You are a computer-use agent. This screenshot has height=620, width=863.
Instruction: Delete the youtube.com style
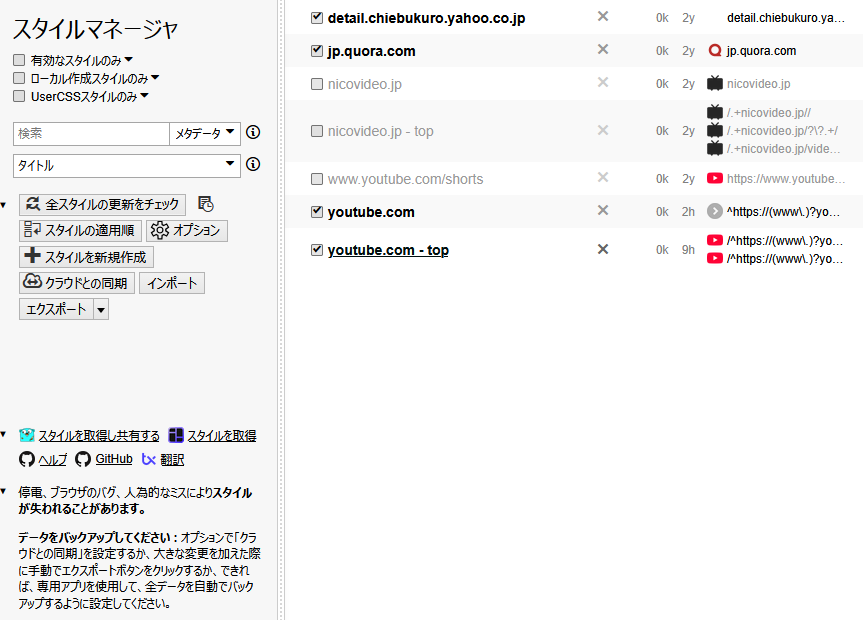603,210
